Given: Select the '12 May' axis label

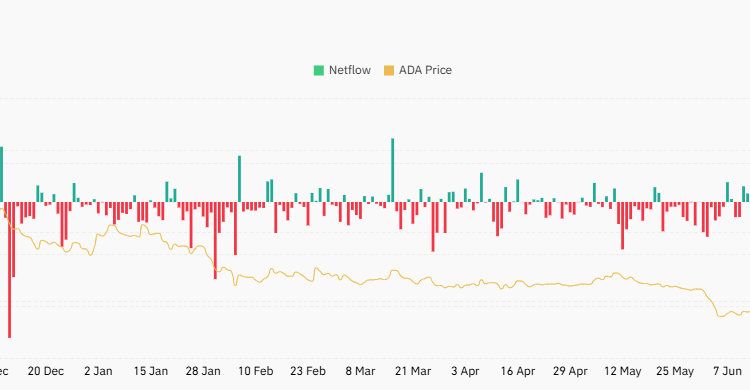Looking at the screenshot, I should [622, 371].
